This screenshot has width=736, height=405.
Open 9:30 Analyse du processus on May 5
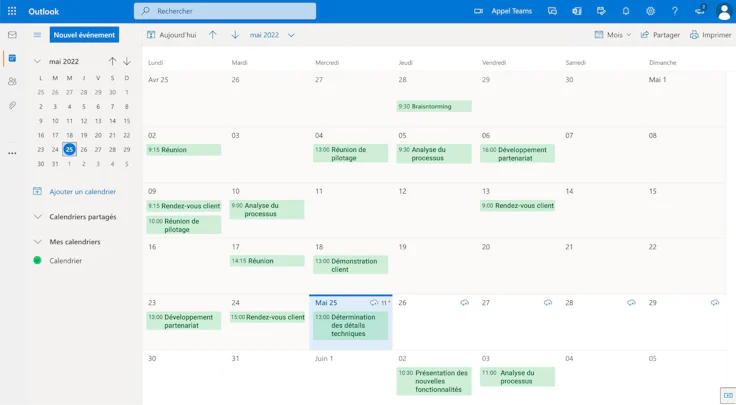point(434,153)
